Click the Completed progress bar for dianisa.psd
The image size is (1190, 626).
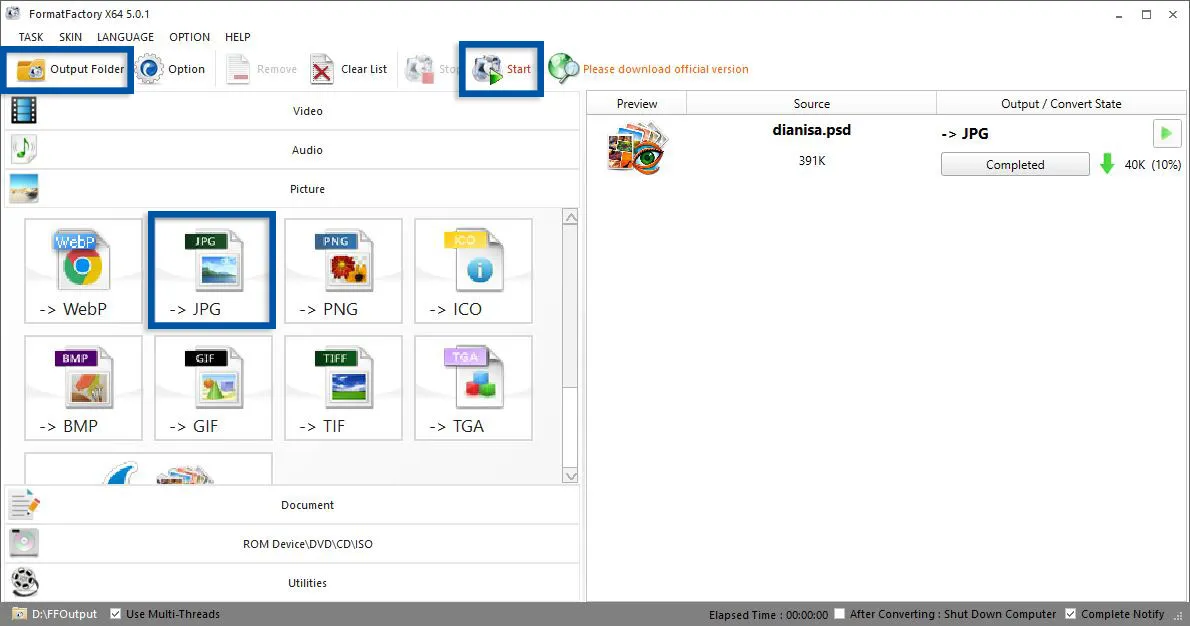tap(1014, 163)
